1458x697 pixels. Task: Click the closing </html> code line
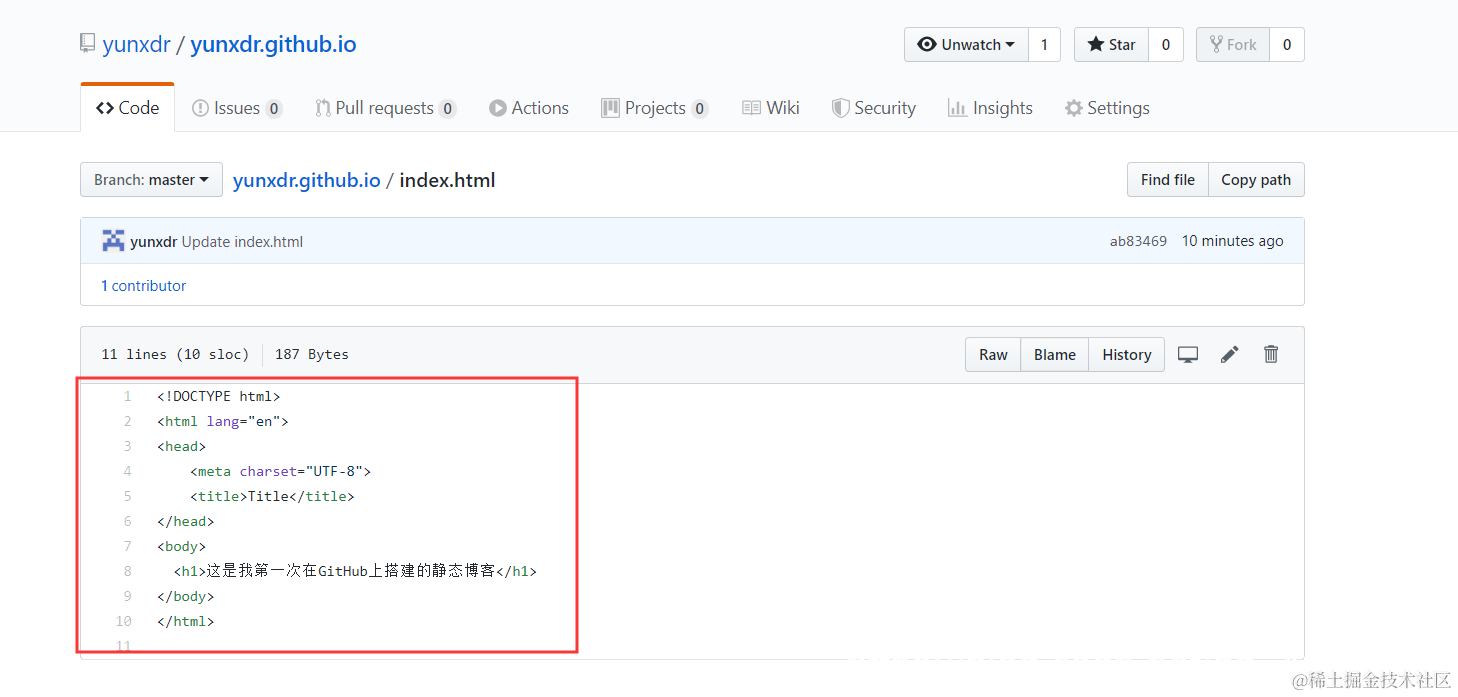[x=186, y=621]
